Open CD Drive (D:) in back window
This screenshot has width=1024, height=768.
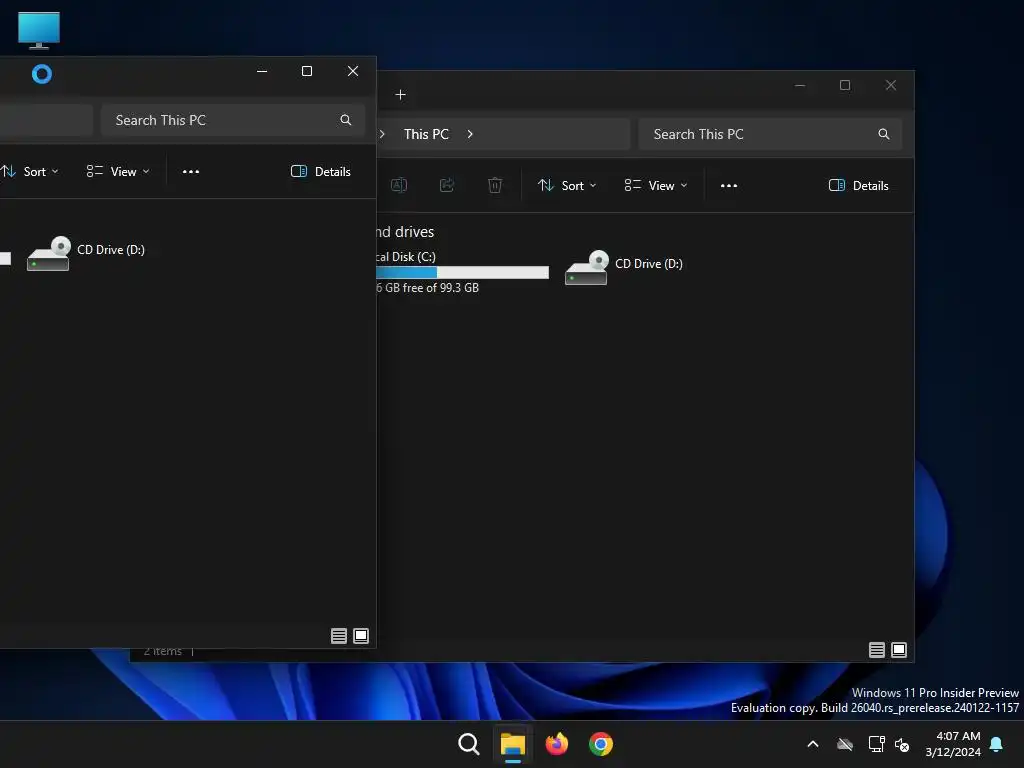pos(624,267)
